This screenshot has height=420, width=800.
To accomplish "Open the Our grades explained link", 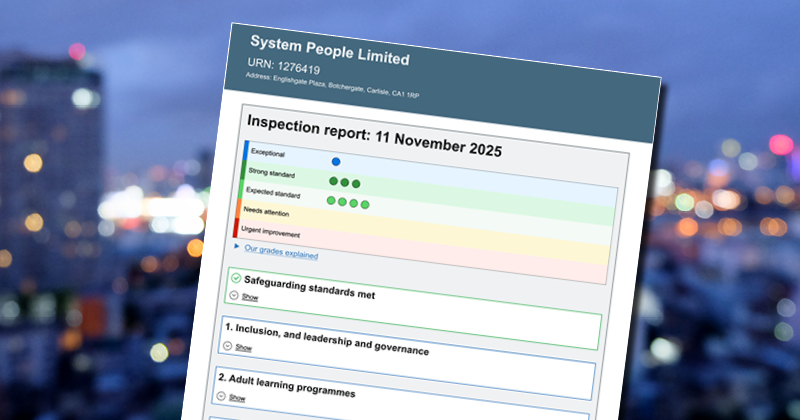I will tap(281, 253).
